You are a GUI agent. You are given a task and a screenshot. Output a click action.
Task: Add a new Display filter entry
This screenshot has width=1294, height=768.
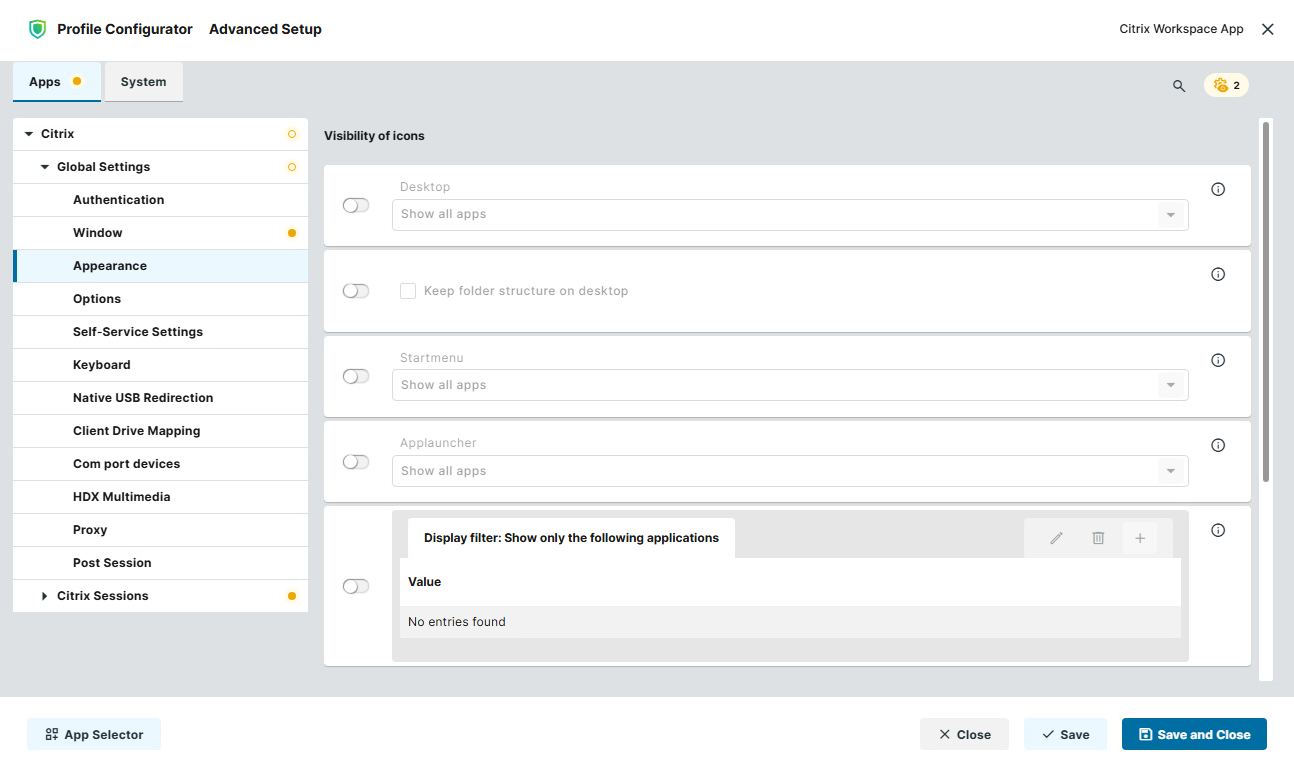click(x=1140, y=538)
